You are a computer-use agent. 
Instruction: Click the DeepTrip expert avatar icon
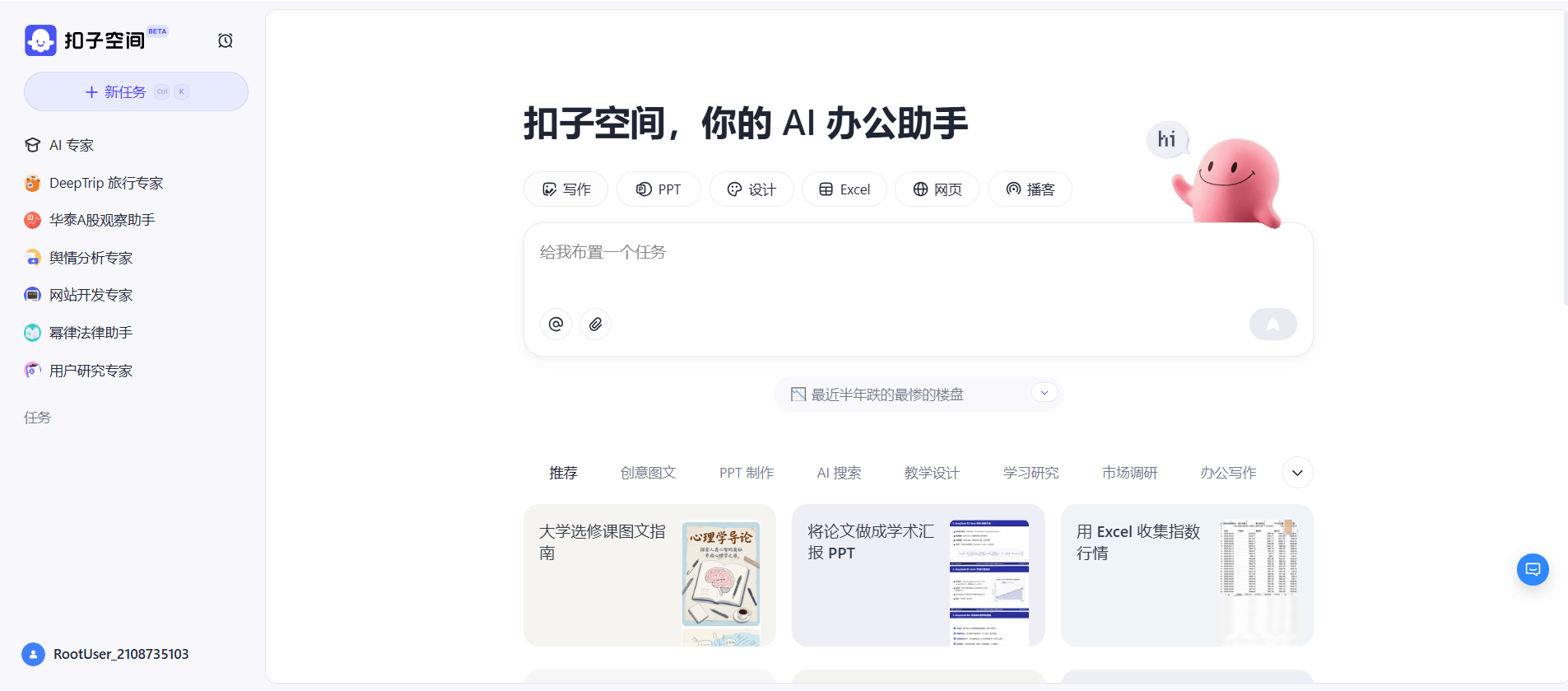[x=32, y=183]
